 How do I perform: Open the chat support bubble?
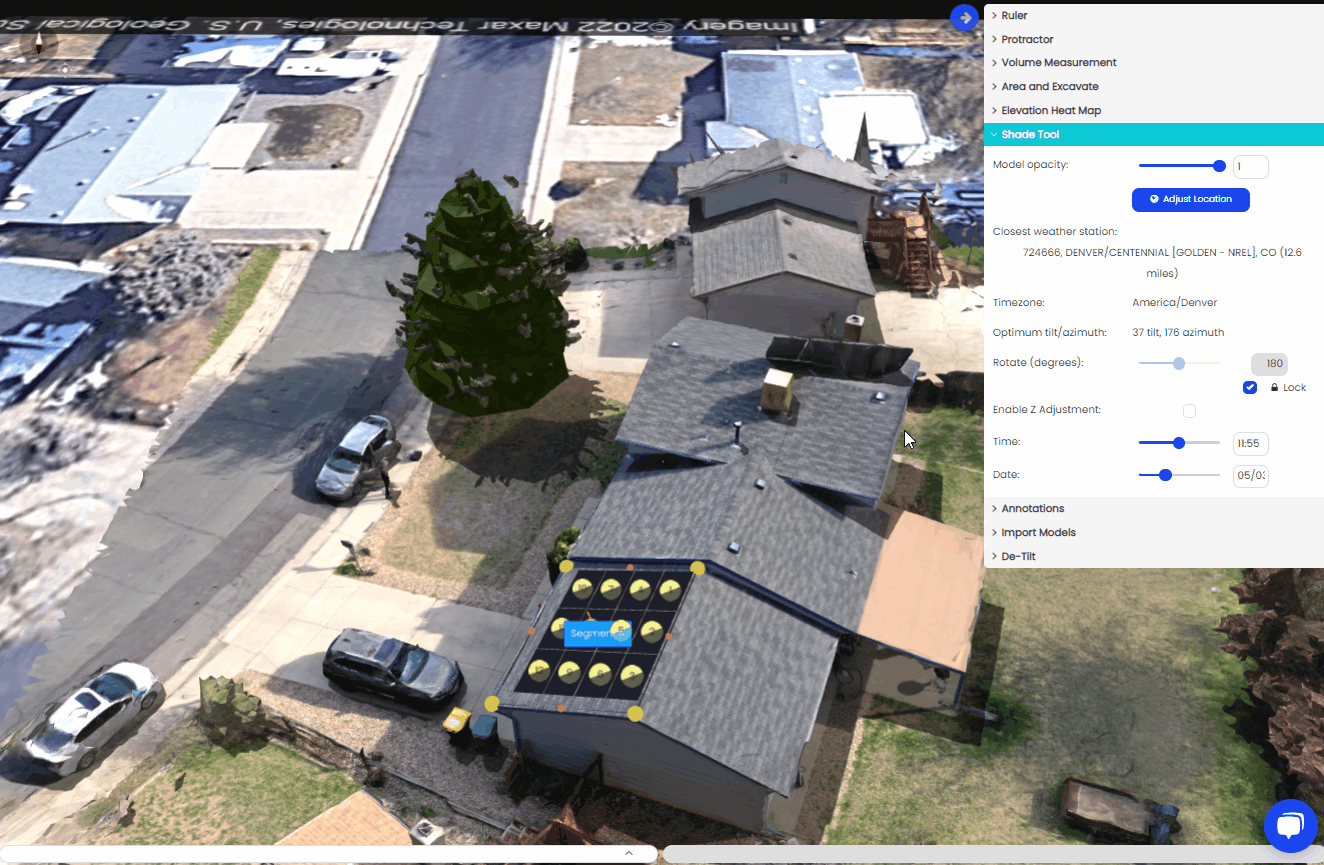point(1290,826)
